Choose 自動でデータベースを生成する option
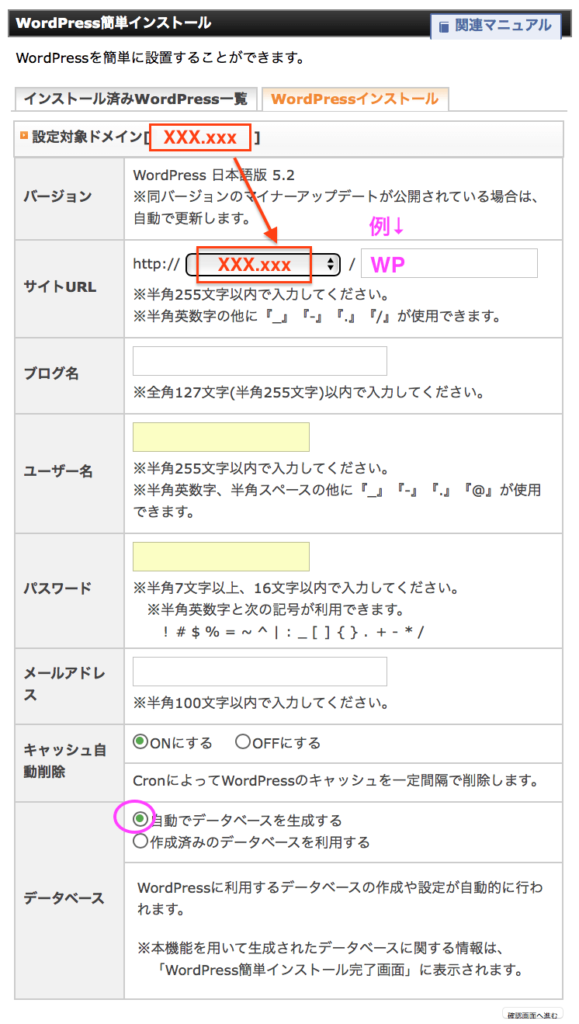Image resolution: width=579 pixels, height=1024 pixels. tap(140, 819)
